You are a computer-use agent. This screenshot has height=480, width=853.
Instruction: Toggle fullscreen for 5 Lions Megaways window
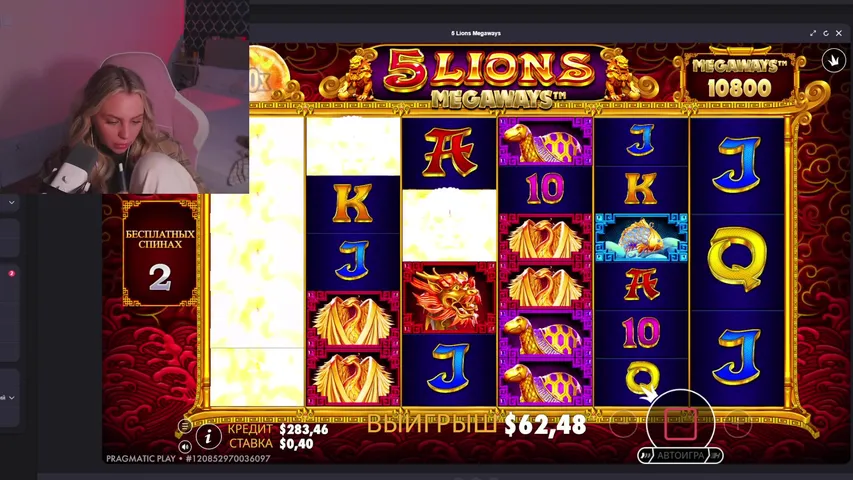813,33
